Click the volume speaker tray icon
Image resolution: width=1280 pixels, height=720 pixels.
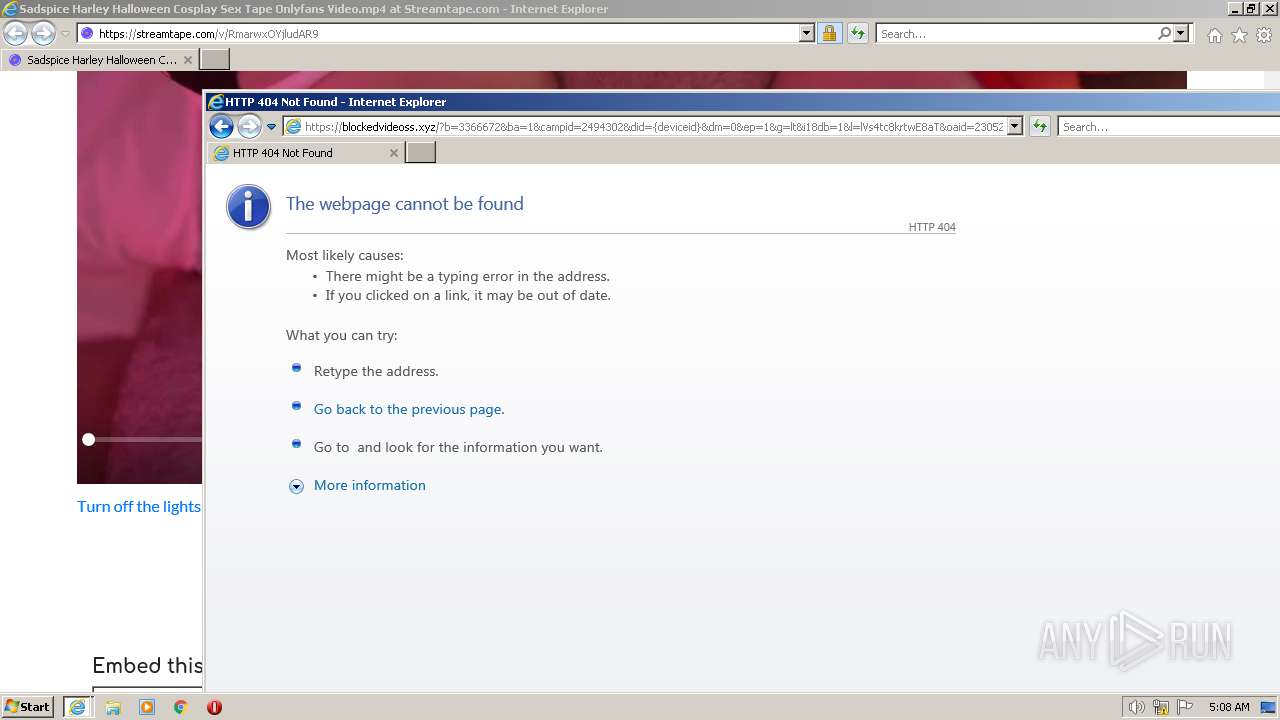1136,707
